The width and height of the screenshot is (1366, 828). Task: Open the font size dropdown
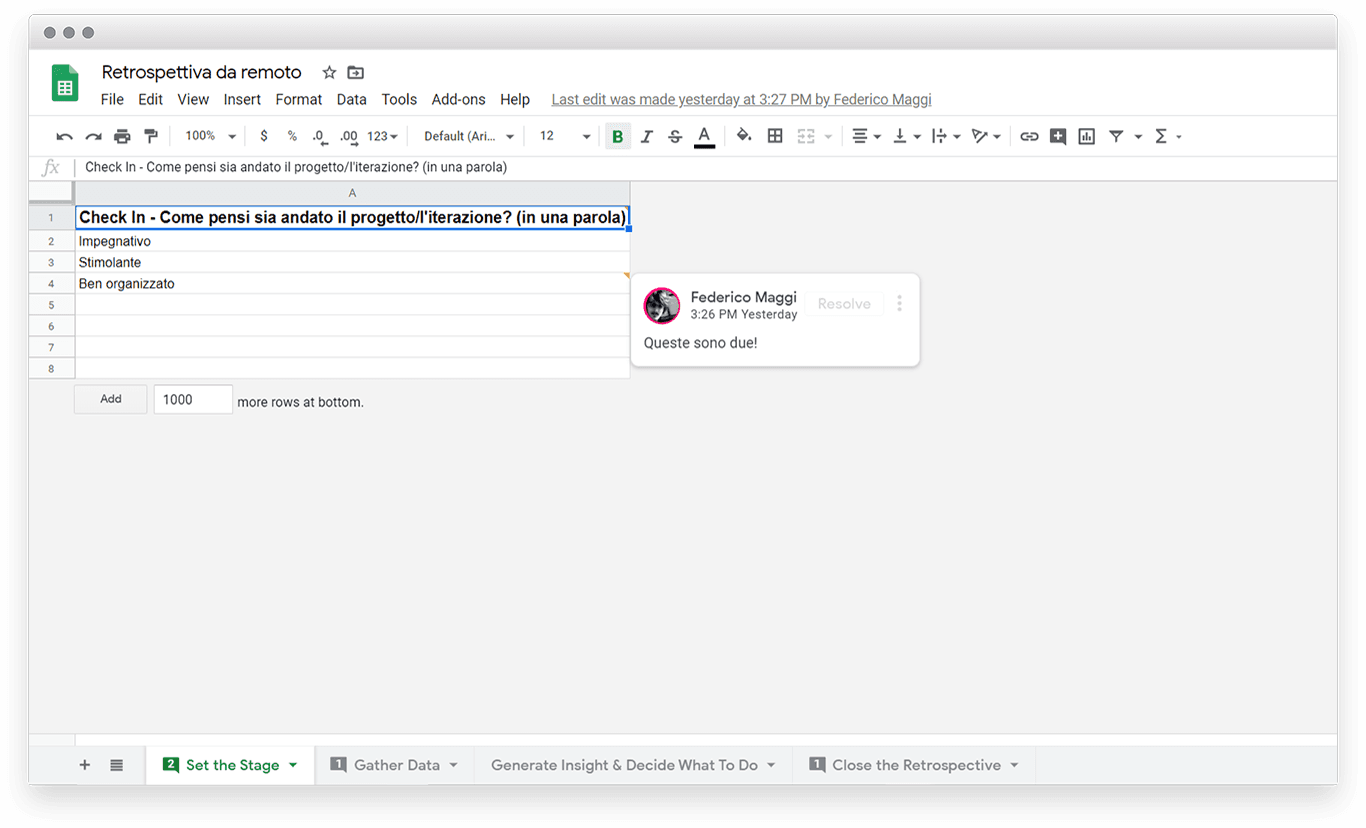tap(565, 136)
